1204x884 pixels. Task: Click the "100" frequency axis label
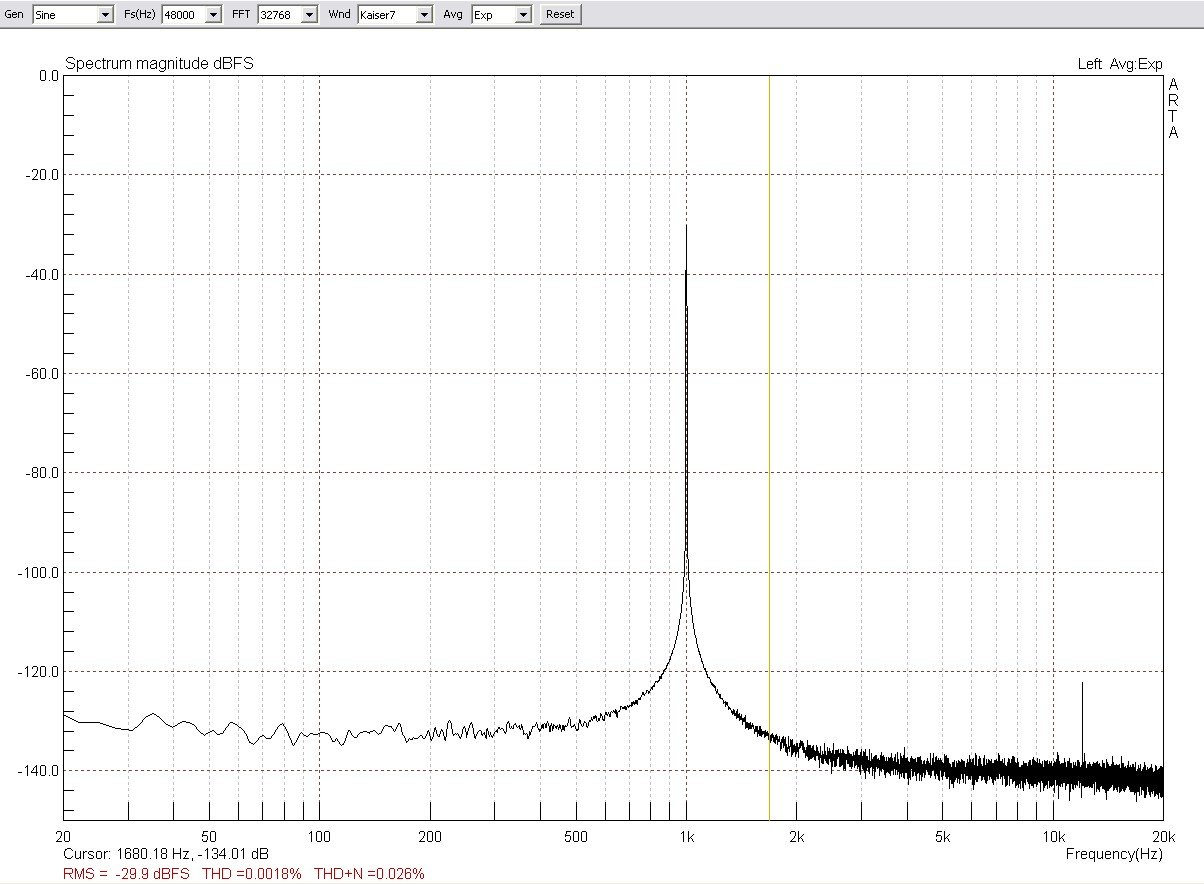click(319, 836)
